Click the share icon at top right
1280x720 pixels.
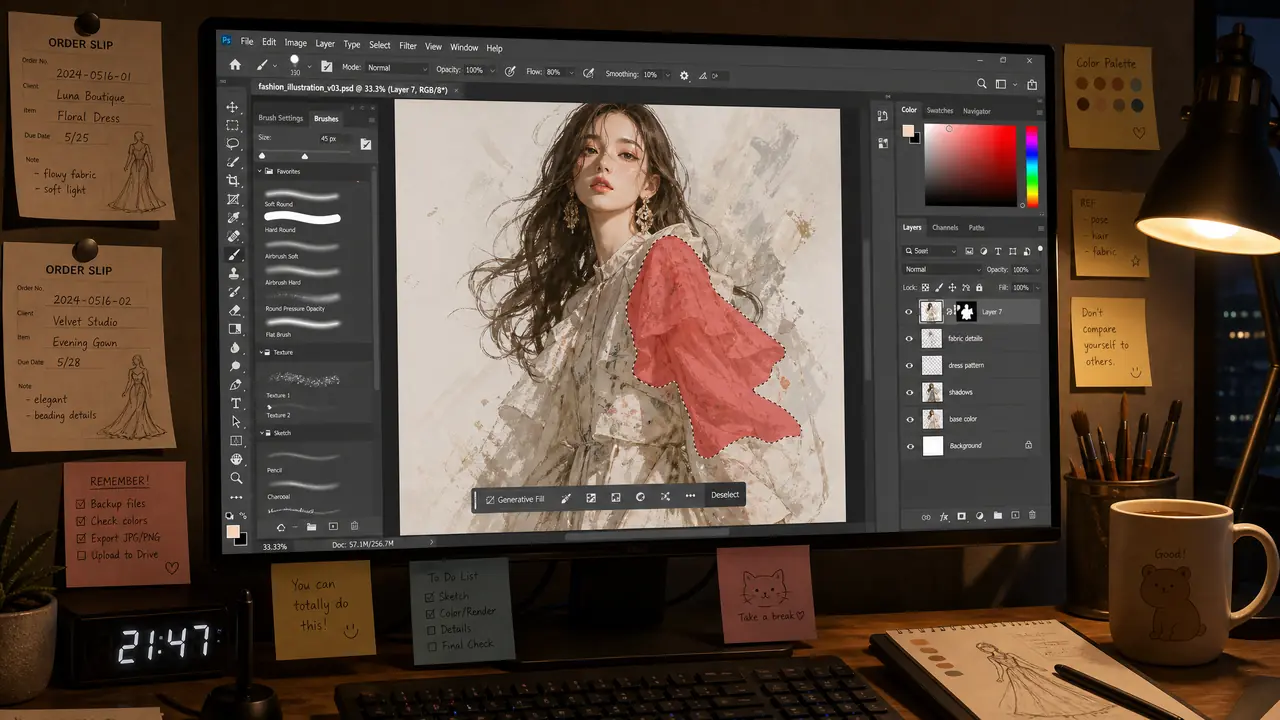coord(1032,85)
